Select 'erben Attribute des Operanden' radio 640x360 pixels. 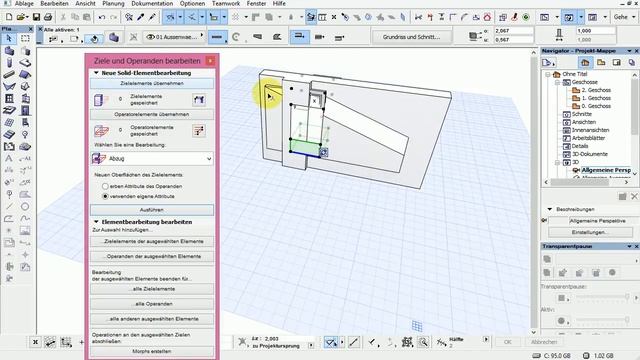(105, 186)
